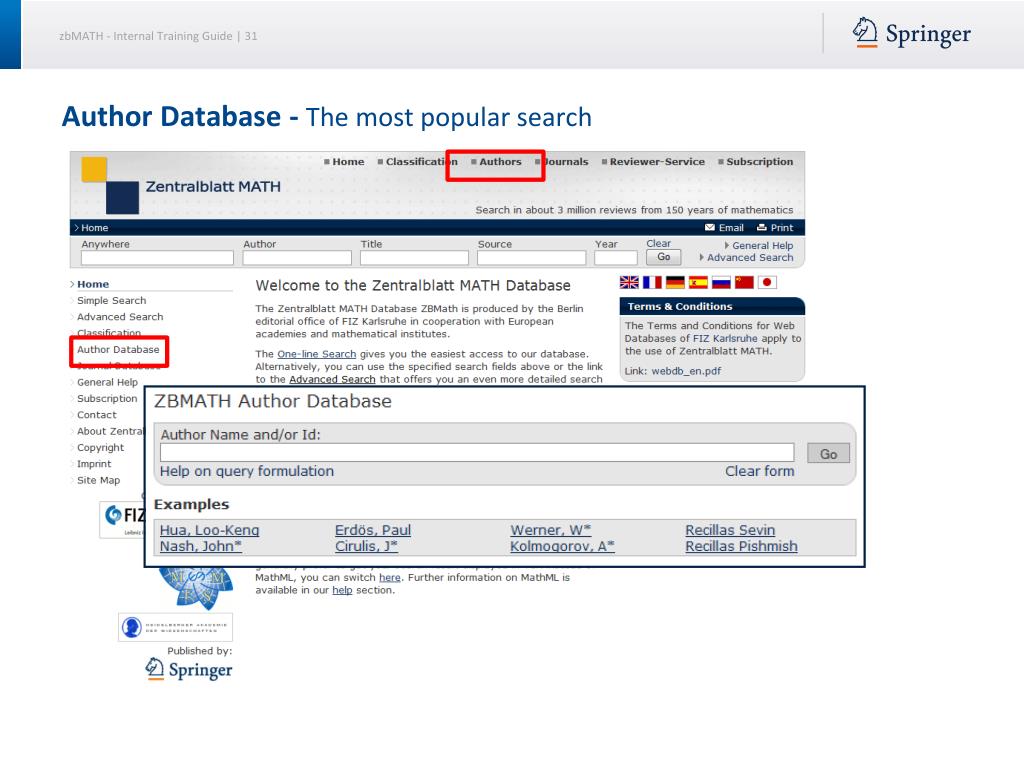1024x768 pixels.
Task: Select the Russian flag icon
Action: click(721, 282)
